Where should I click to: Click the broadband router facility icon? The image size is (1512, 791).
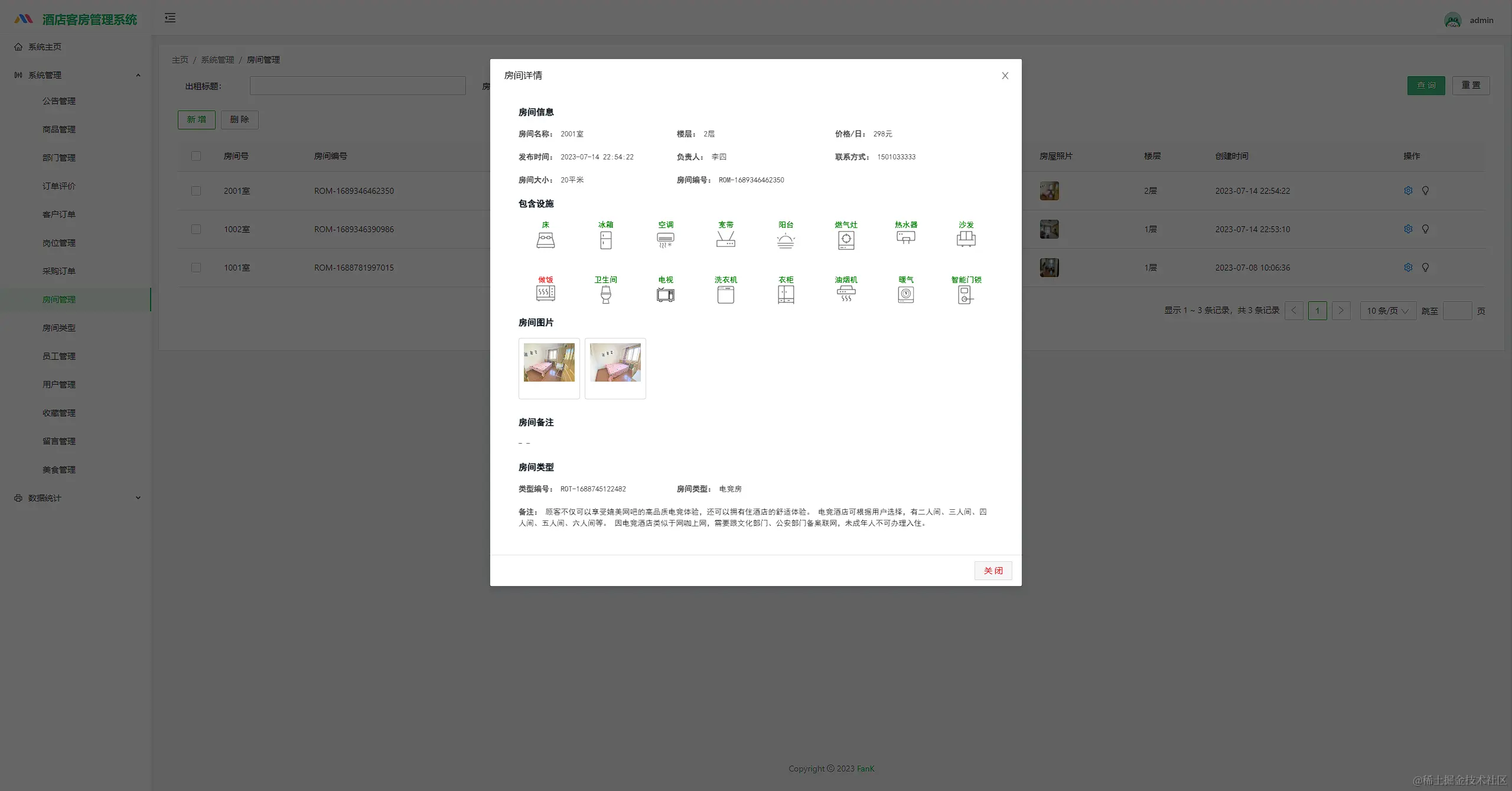coord(725,240)
